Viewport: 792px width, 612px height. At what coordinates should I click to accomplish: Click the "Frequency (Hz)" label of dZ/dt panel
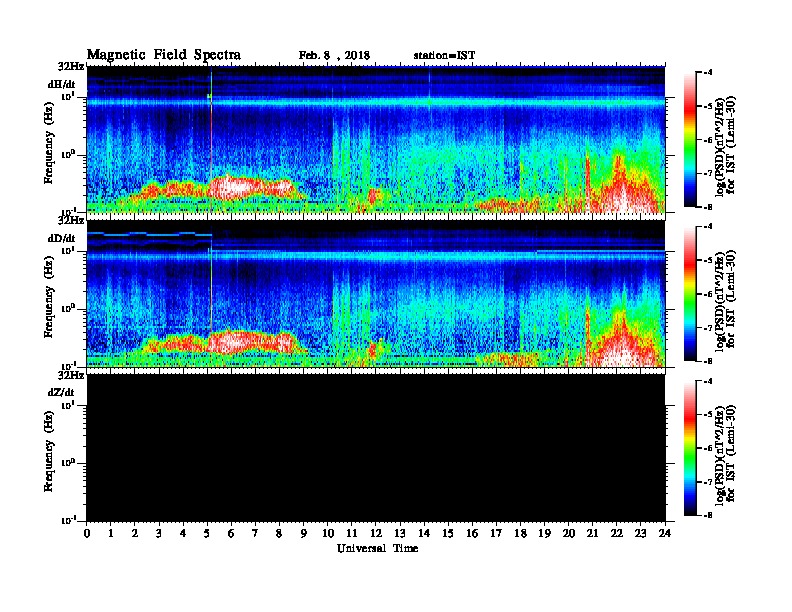(48, 451)
